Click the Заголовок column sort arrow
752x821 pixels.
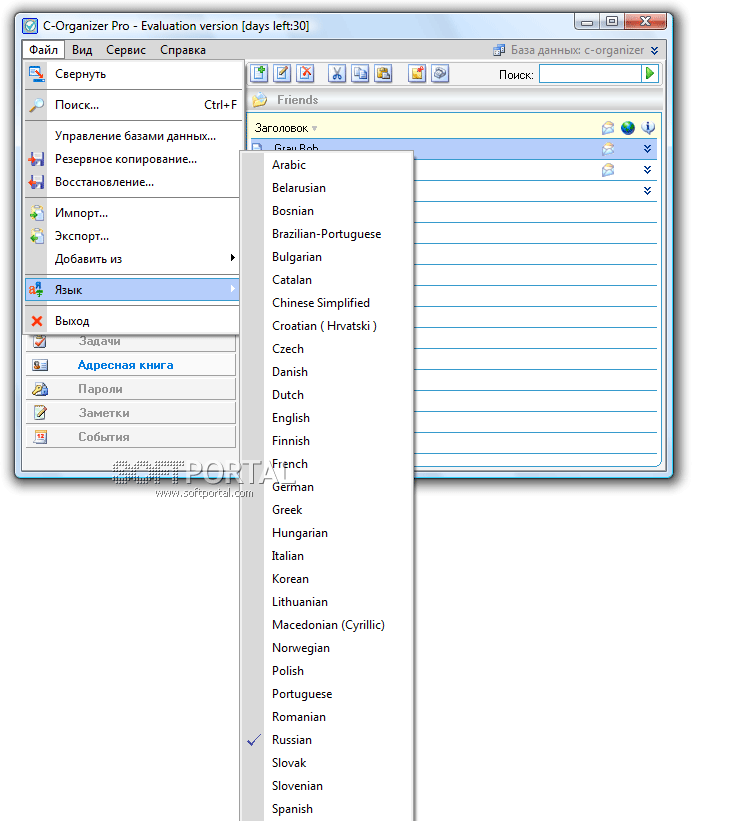(x=315, y=128)
